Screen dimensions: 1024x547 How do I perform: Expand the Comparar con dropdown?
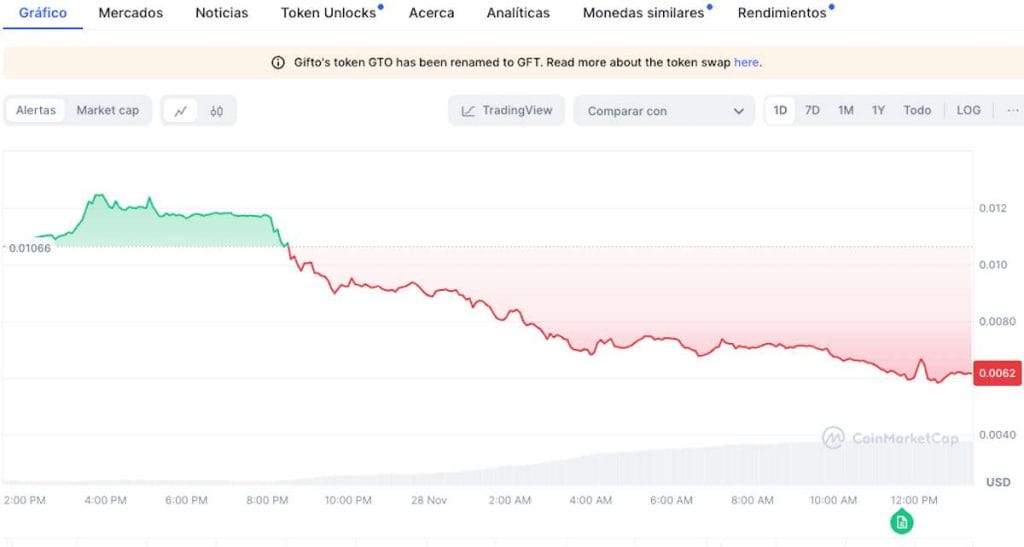[x=664, y=111]
